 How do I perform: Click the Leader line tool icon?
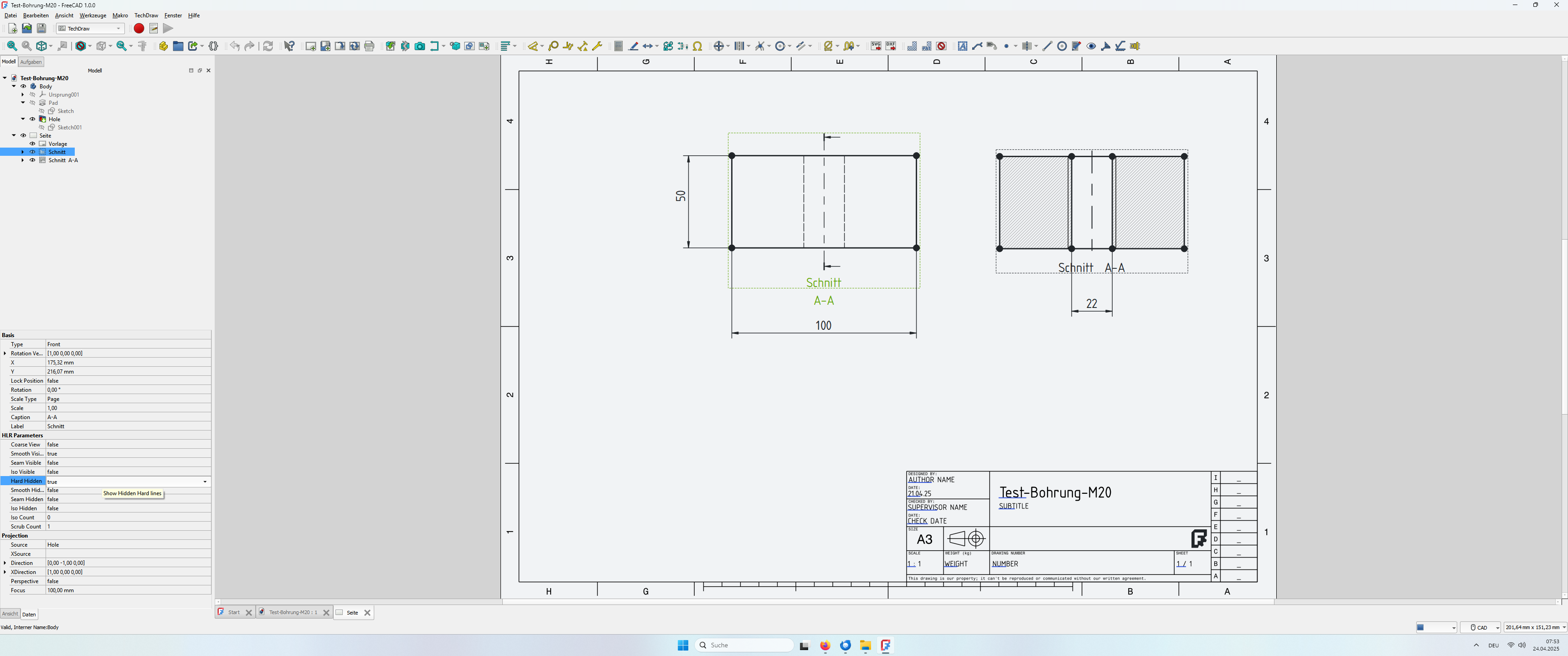pos(977,46)
